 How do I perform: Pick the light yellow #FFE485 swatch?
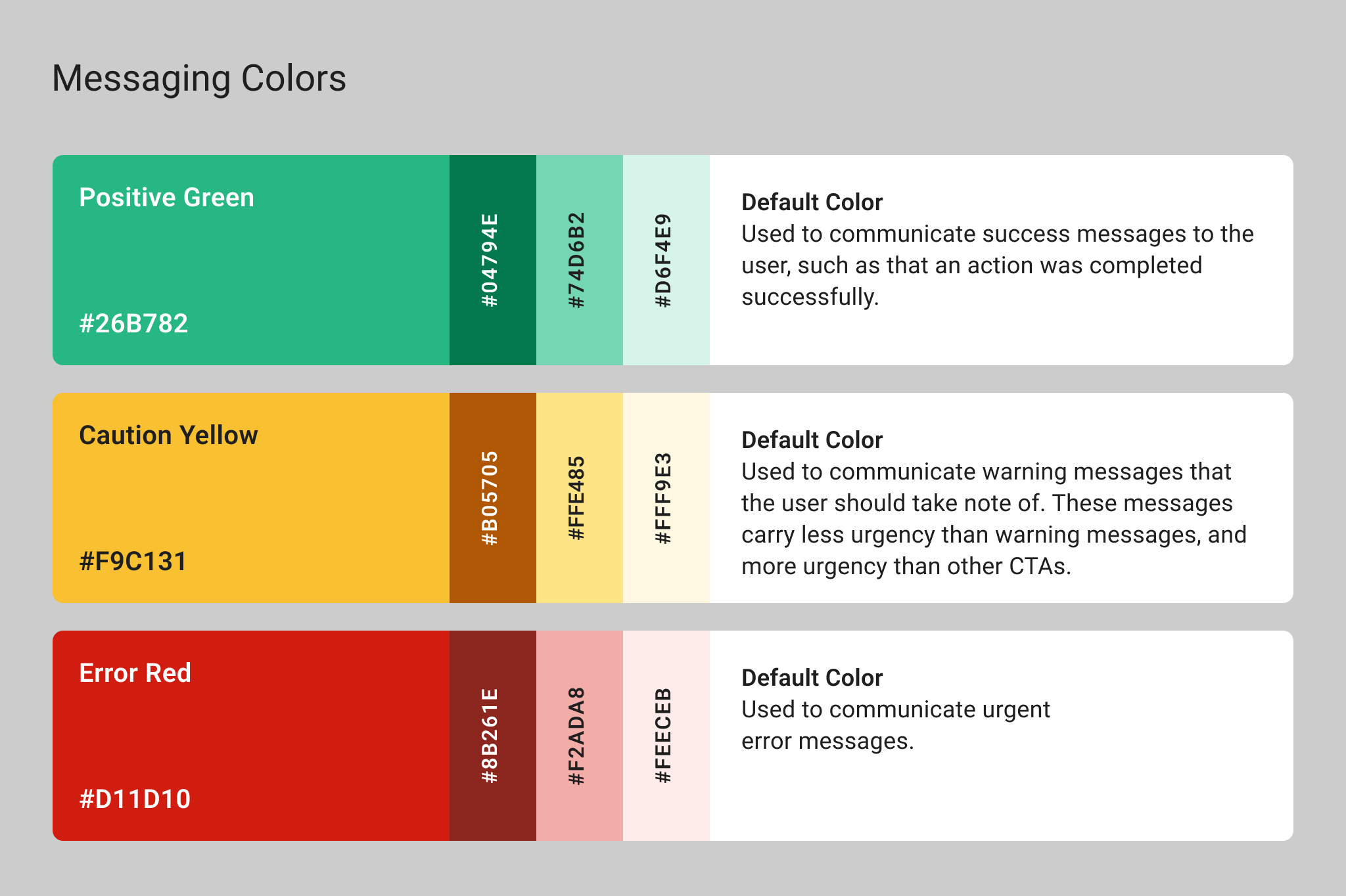579,498
